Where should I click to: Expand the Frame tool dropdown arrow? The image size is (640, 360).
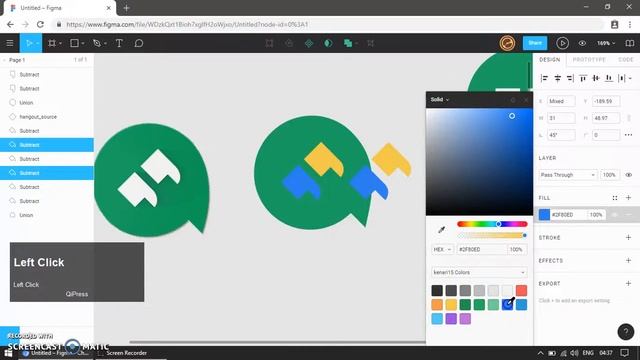click(60, 44)
